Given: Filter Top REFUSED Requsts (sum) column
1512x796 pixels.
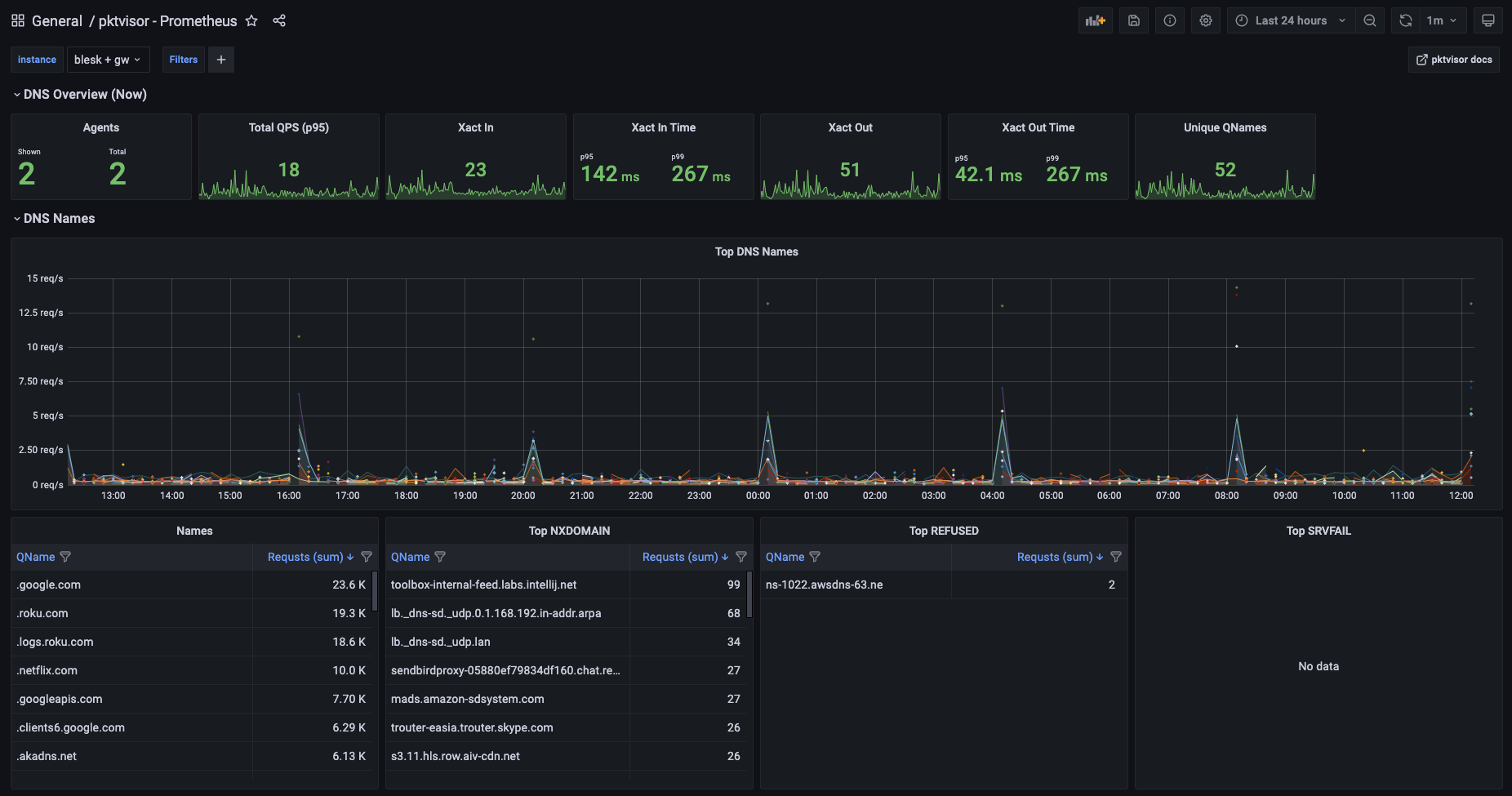Looking at the screenshot, I should click(x=1116, y=557).
